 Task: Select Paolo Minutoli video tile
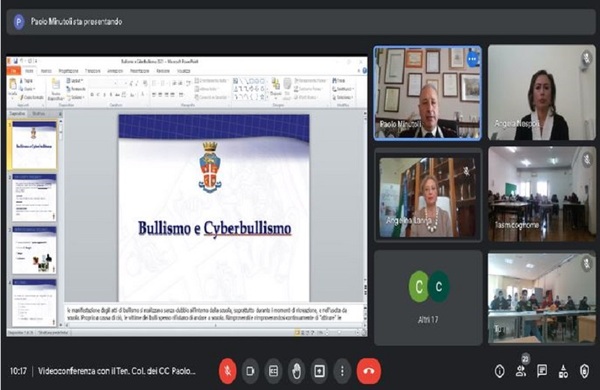[x=427, y=93]
